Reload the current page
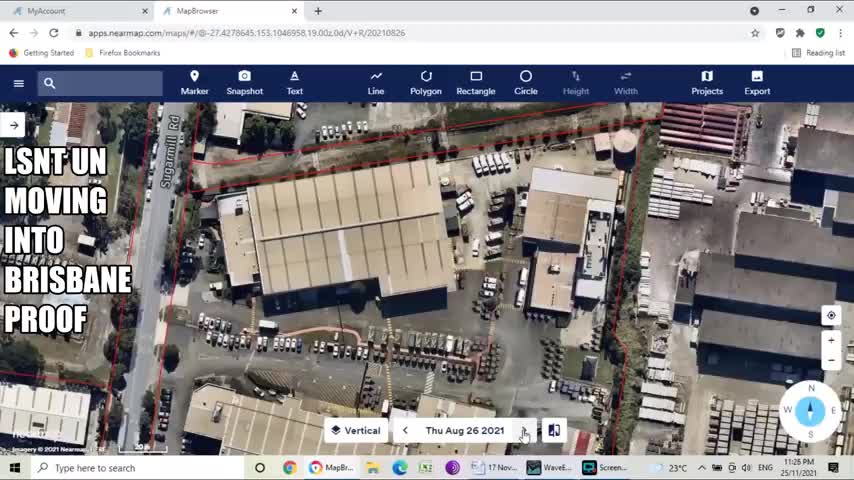The width and height of the screenshot is (854, 480). pos(53,33)
